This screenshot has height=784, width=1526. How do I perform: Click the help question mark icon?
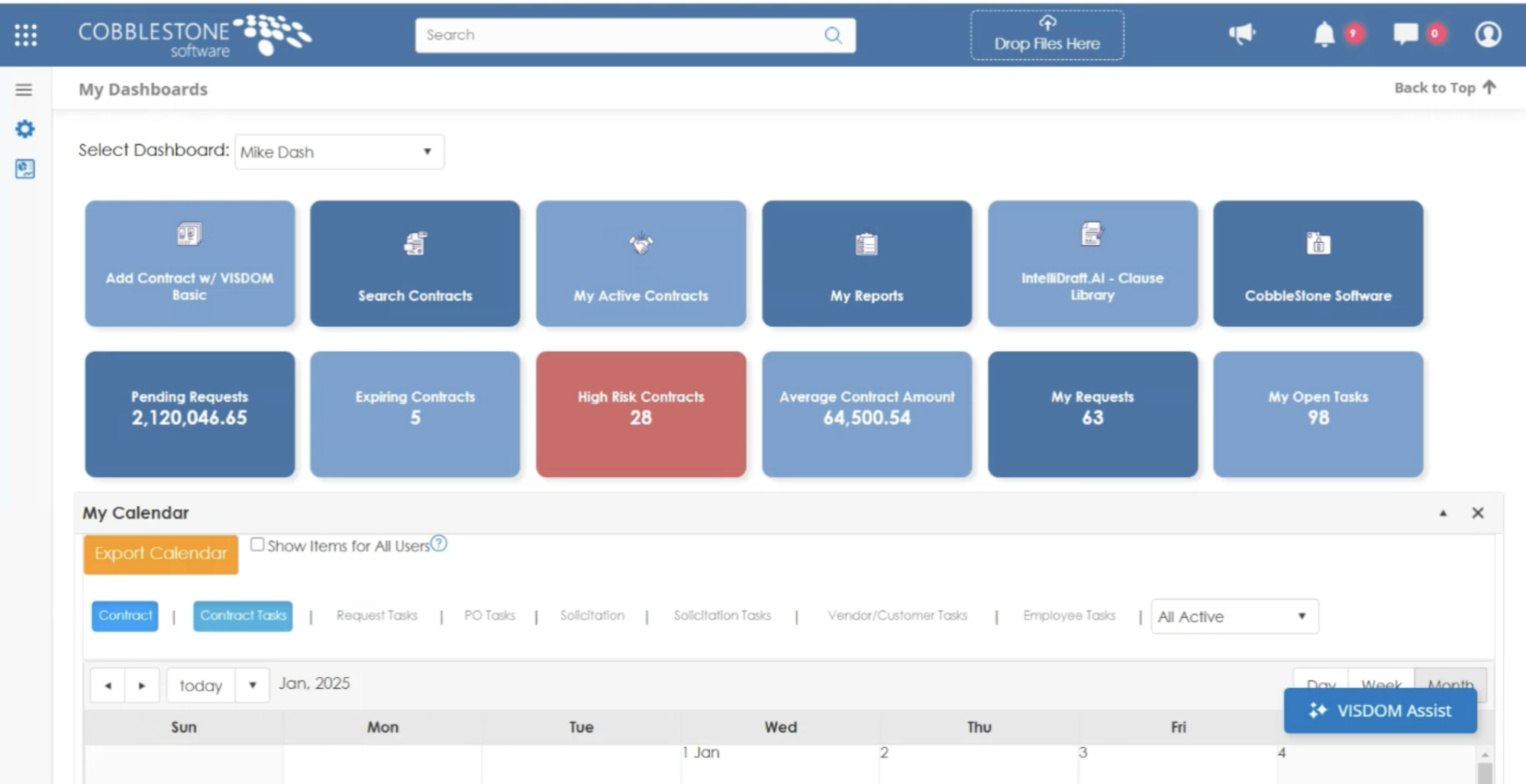coord(439,544)
